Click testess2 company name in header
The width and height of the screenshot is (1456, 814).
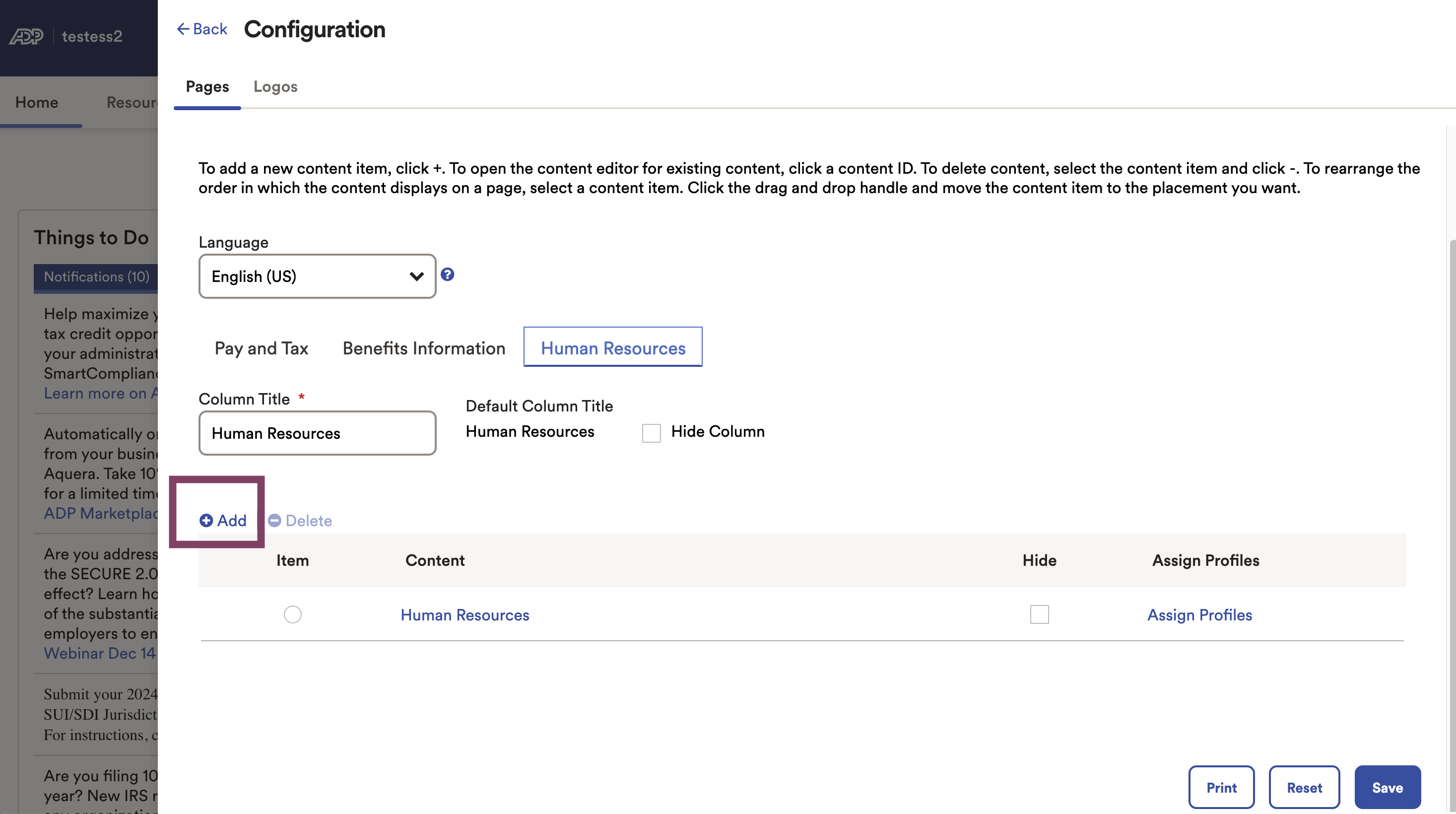[x=92, y=36]
